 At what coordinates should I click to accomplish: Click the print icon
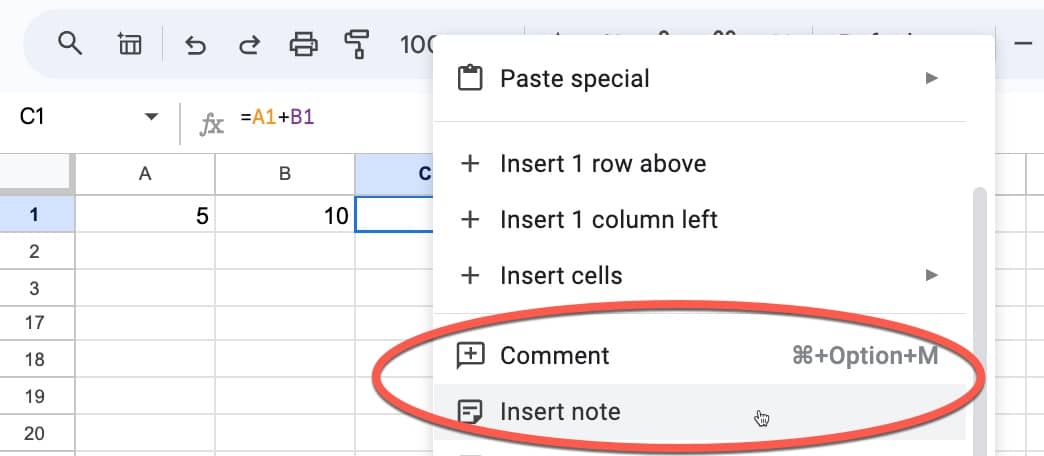point(304,45)
